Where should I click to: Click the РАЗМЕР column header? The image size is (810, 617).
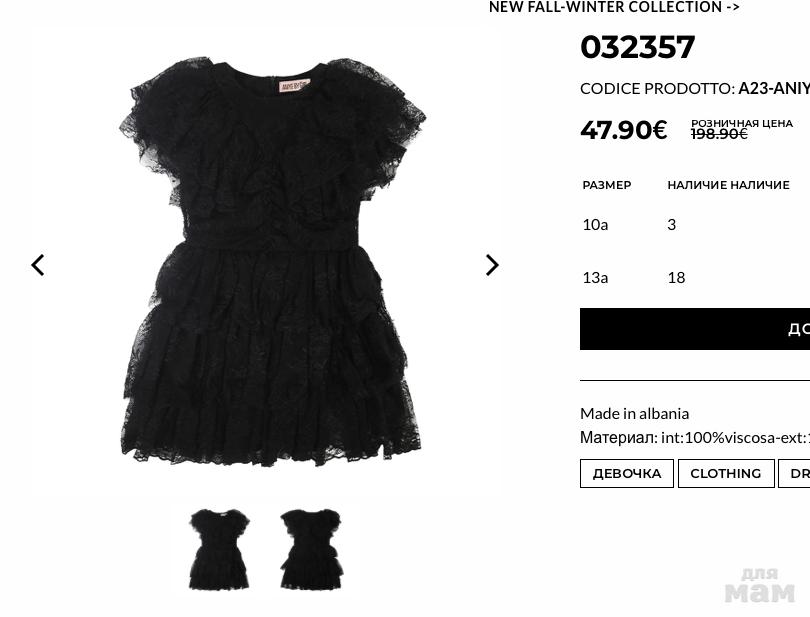click(607, 185)
